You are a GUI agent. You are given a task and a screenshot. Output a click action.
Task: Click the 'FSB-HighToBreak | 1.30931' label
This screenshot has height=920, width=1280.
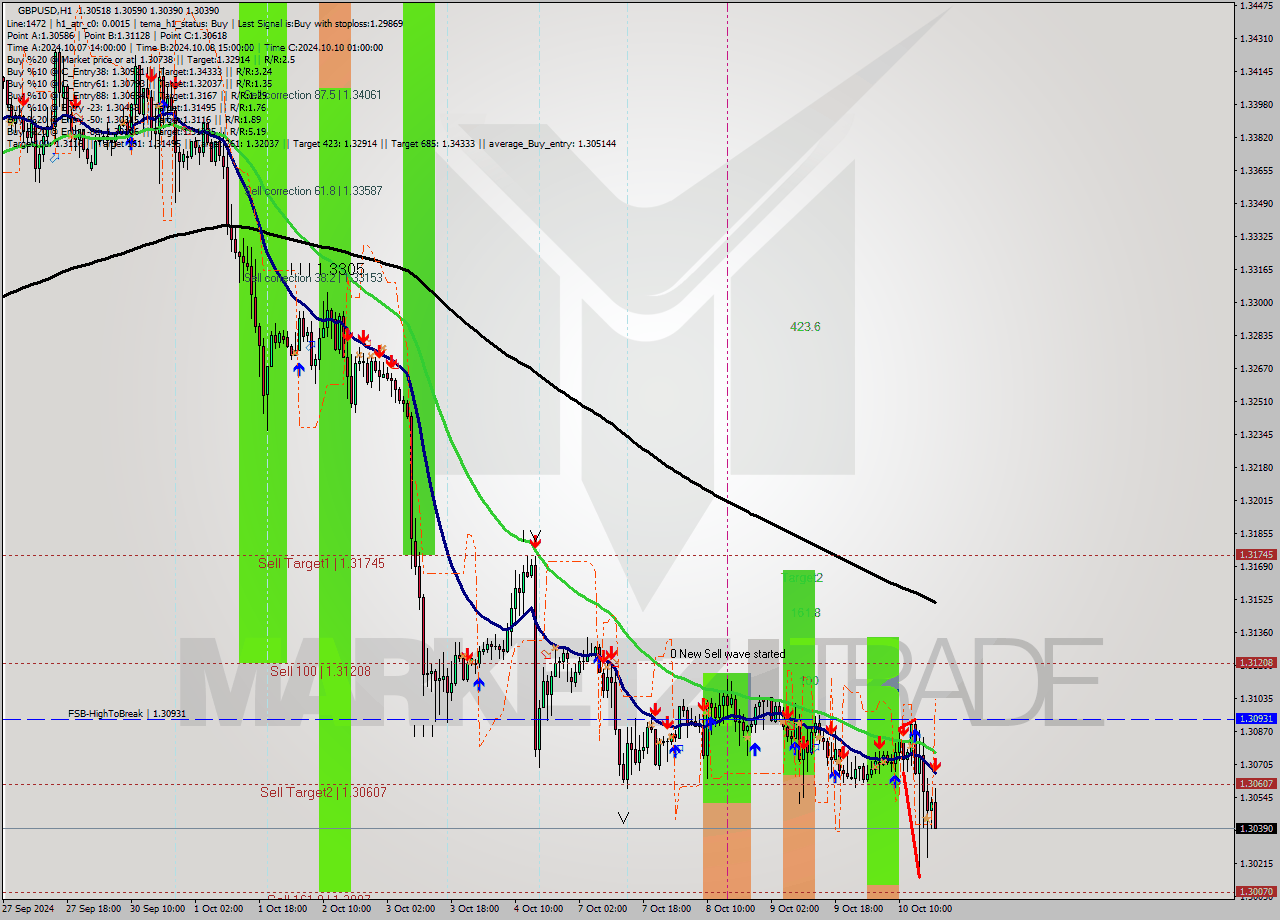tap(127, 713)
